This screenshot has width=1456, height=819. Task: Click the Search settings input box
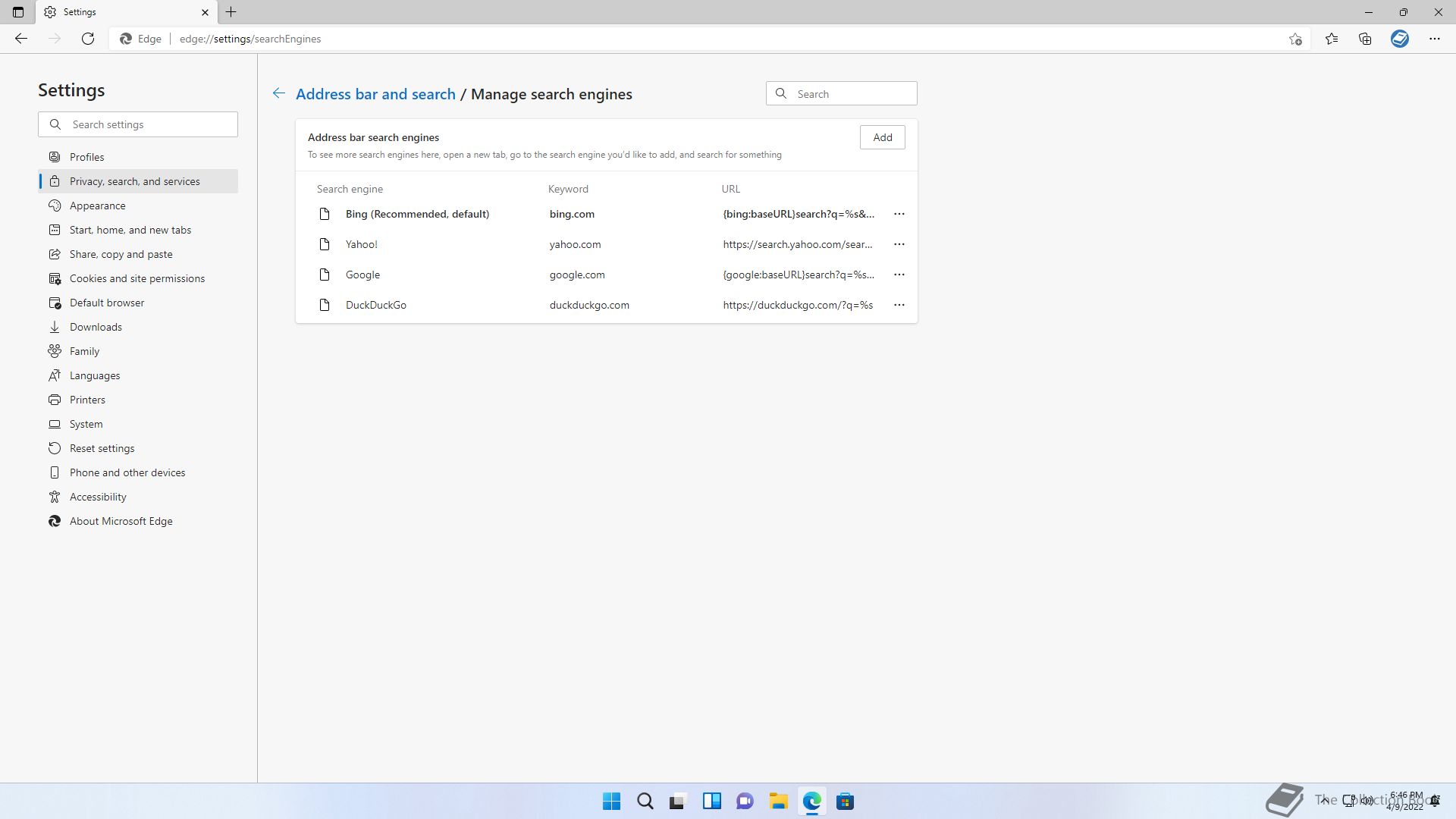pyautogui.click(x=138, y=124)
